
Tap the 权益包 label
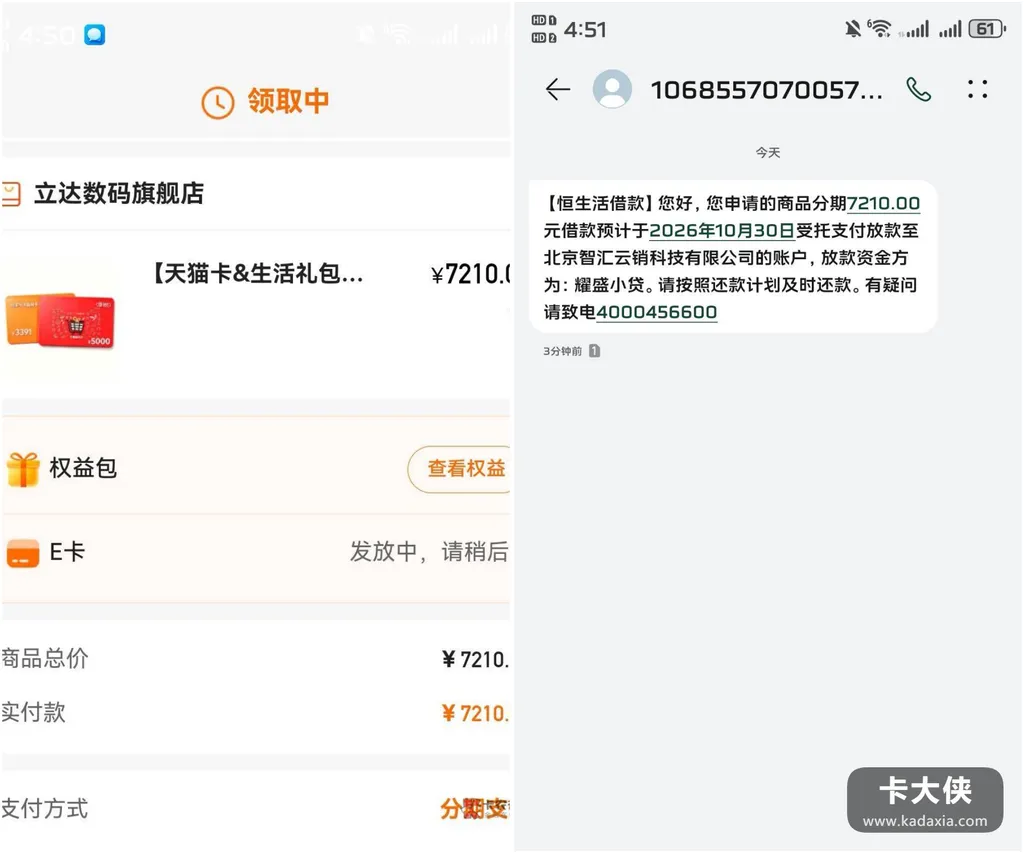tap(83, 468)
